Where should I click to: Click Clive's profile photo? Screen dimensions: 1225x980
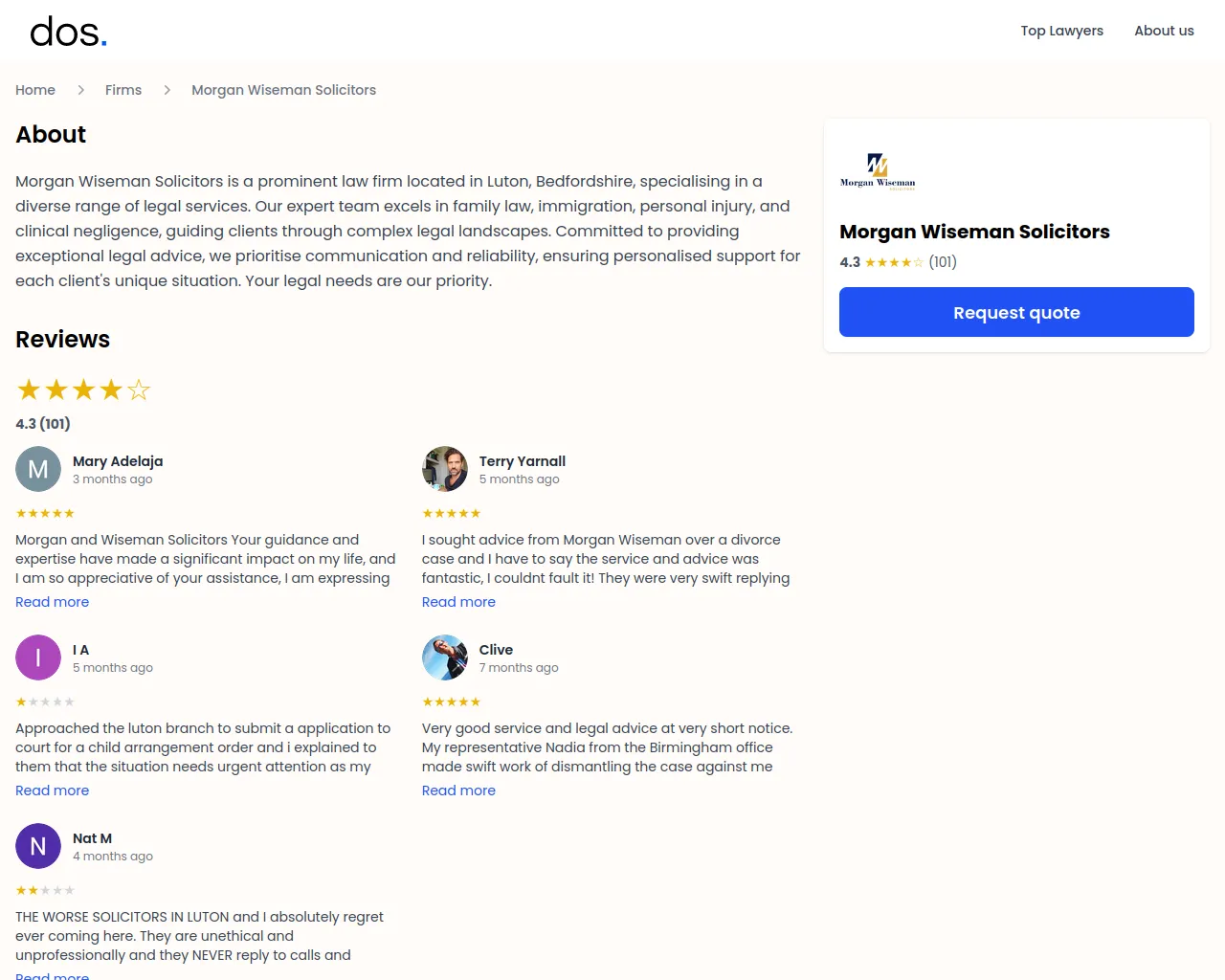click(445, 657)
